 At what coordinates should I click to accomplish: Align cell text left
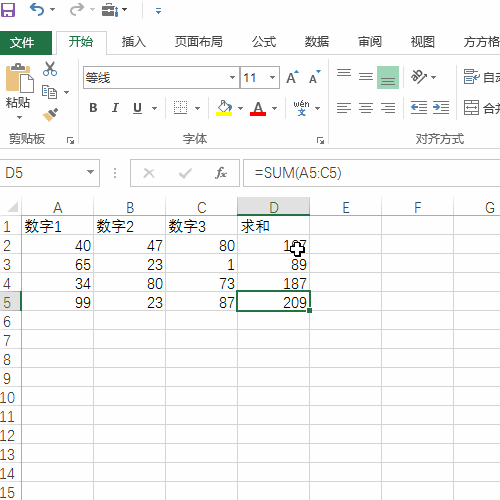[344, 108]
